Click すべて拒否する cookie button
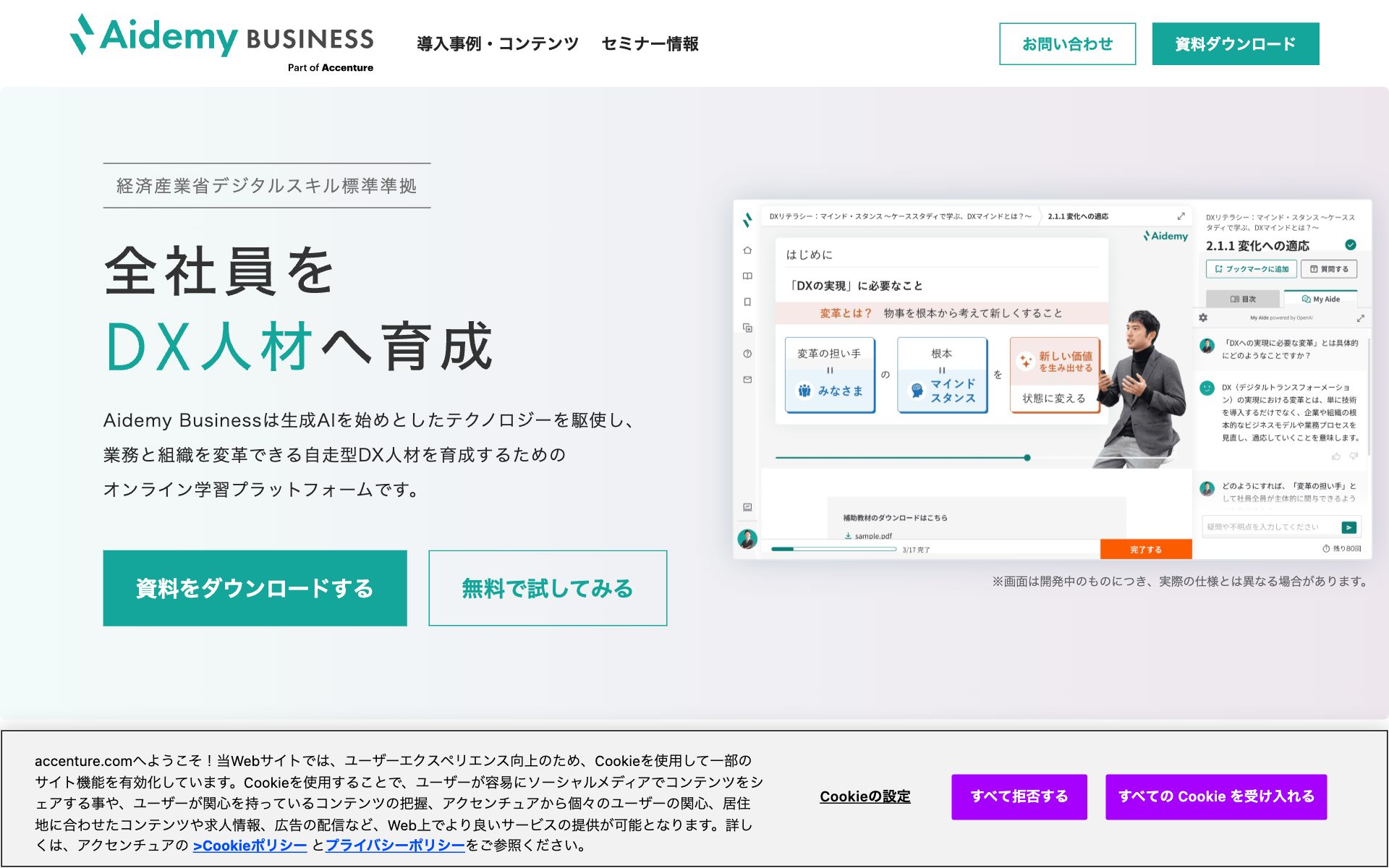Viewport: 1389px width, 868px height. tap(1019, 796)
